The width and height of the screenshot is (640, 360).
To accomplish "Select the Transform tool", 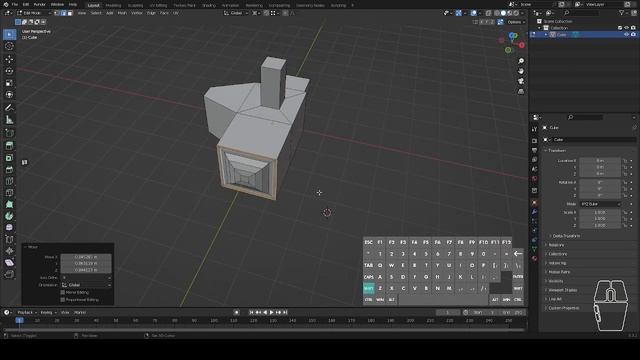I will (9, 95).
